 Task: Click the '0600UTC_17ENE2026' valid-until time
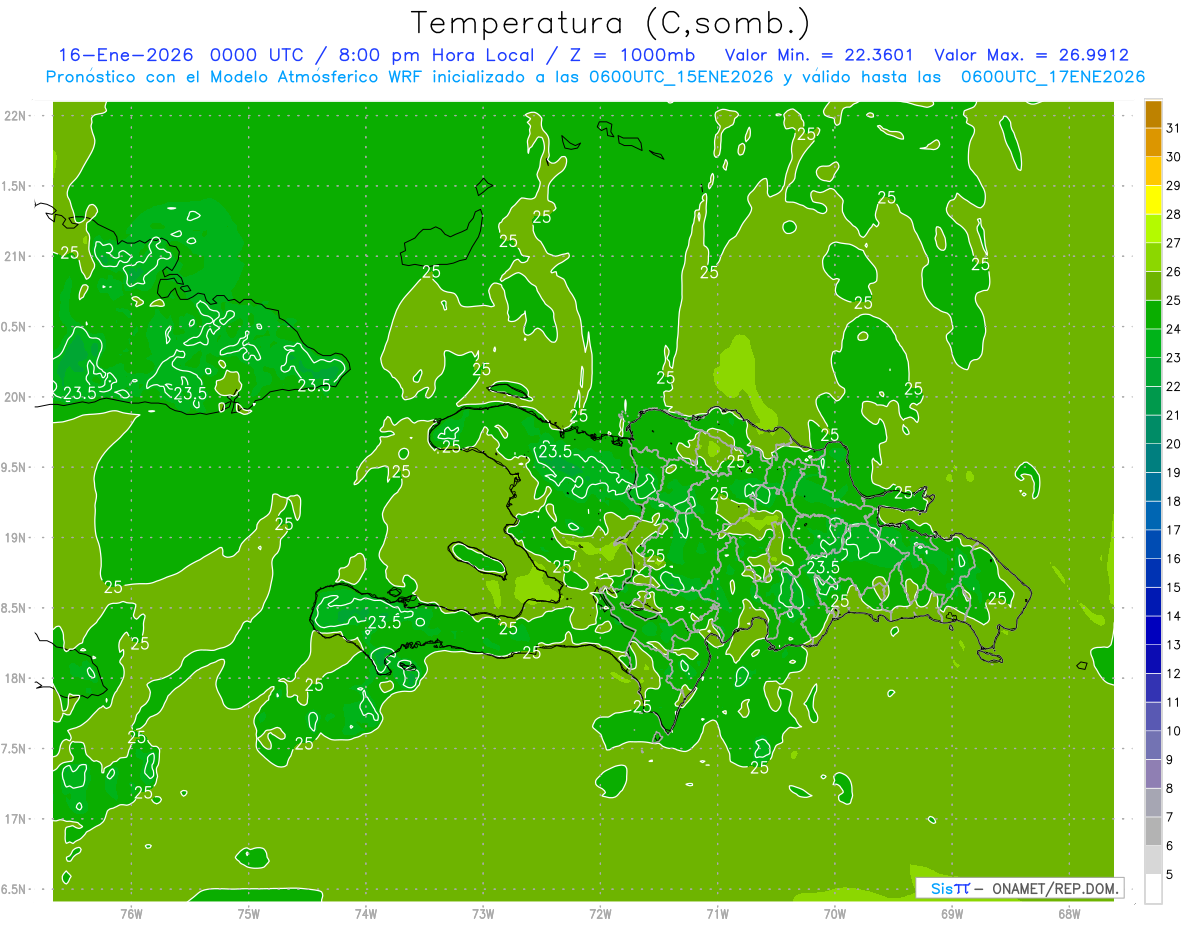[x=1053, y=77]
